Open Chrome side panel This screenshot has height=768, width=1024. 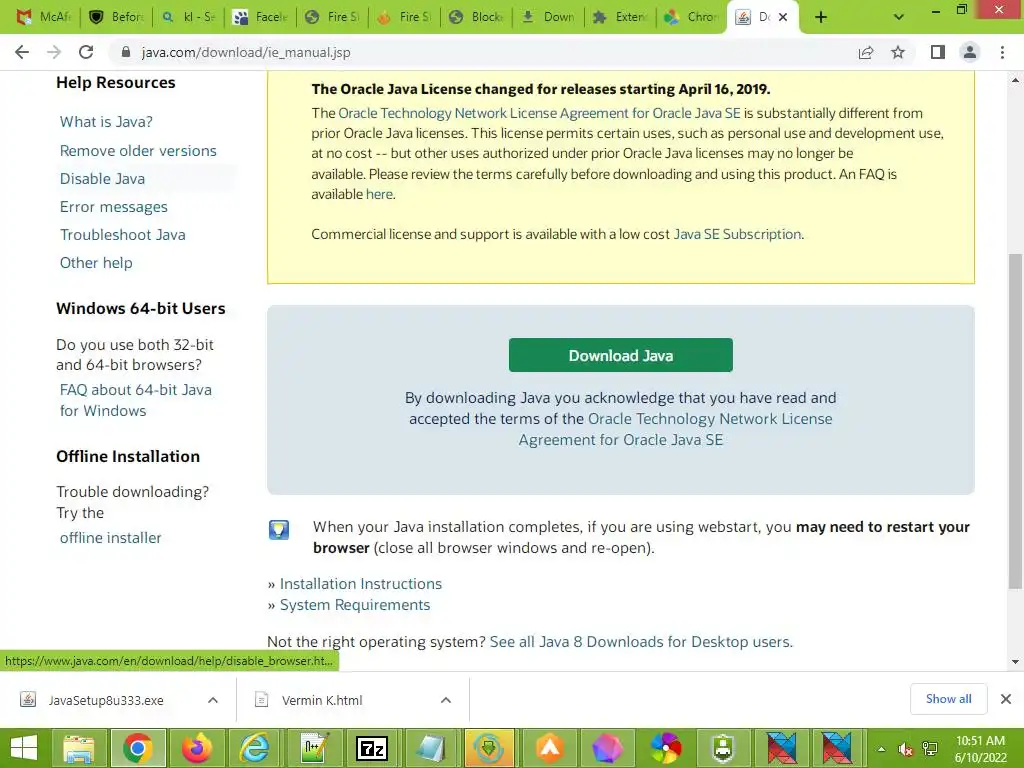[x=938, y=52]
